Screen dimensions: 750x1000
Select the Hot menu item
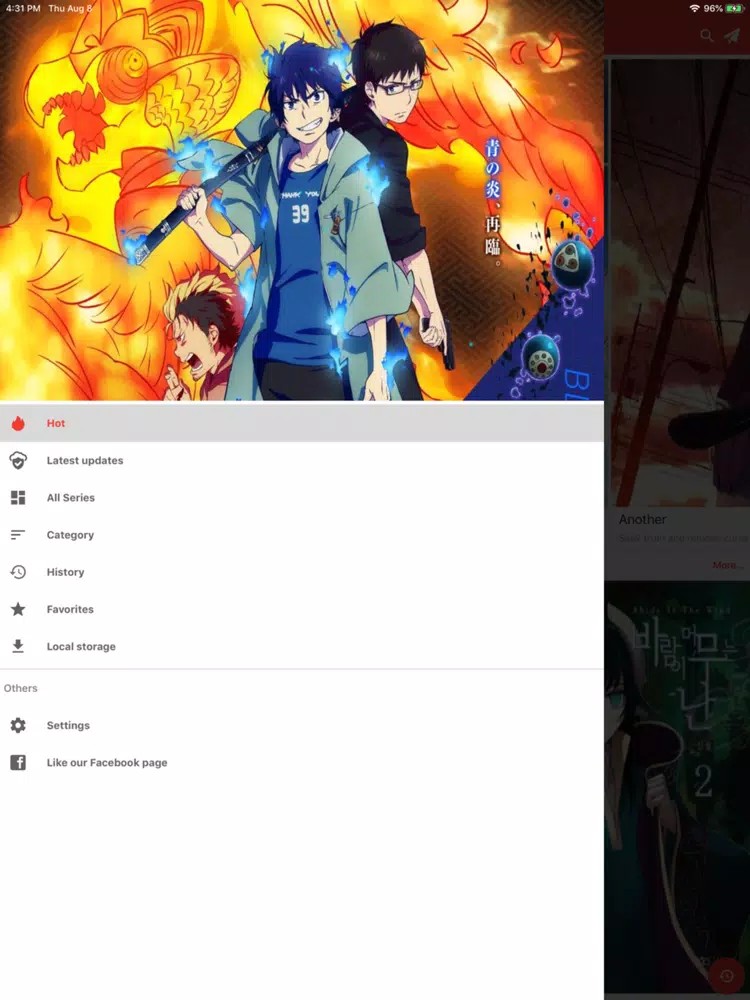(x=302, y=423)
